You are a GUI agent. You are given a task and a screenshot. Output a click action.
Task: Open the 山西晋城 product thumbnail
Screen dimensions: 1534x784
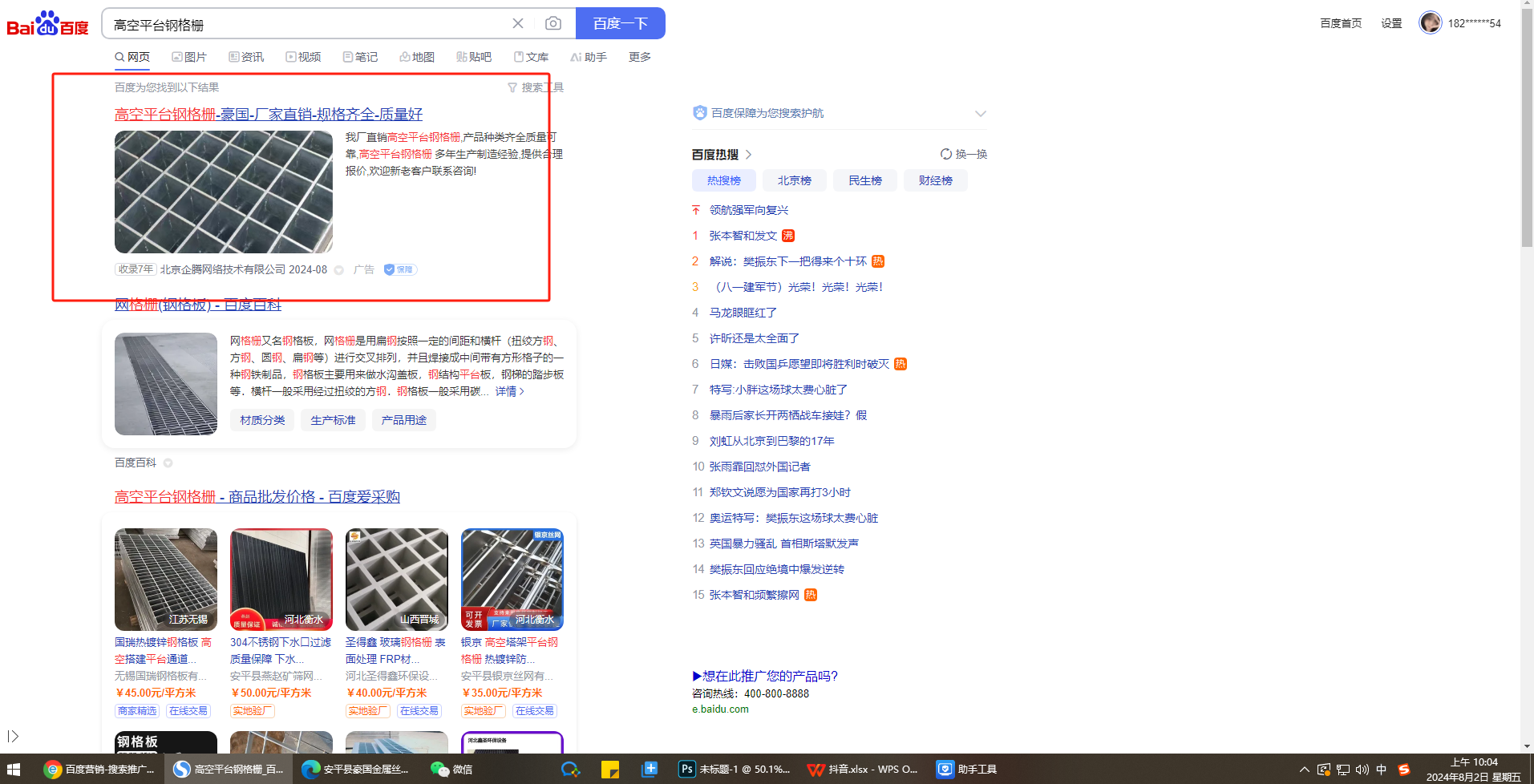coord(397,580)
